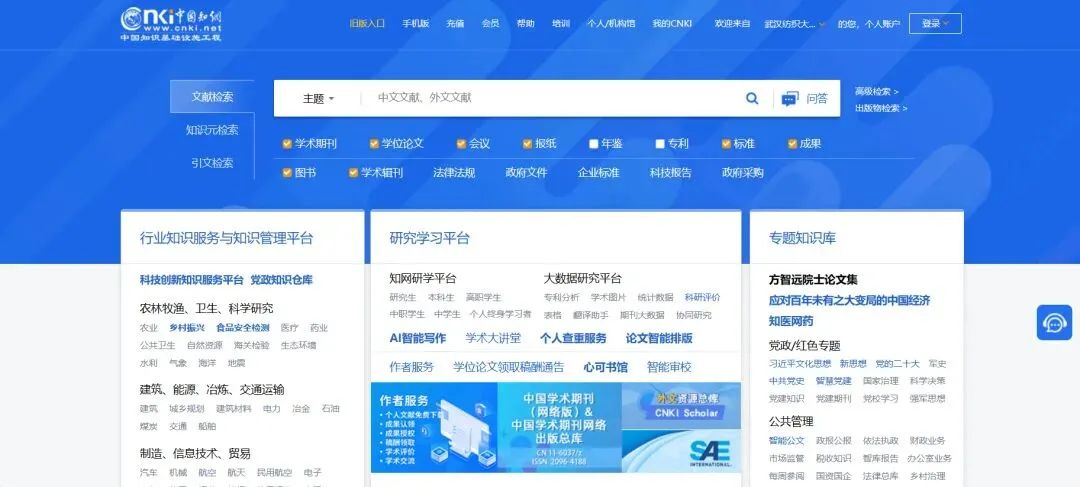Click the SAE International banner
The height and width of the screenshot is (487, 1080).
coord(681,452)
